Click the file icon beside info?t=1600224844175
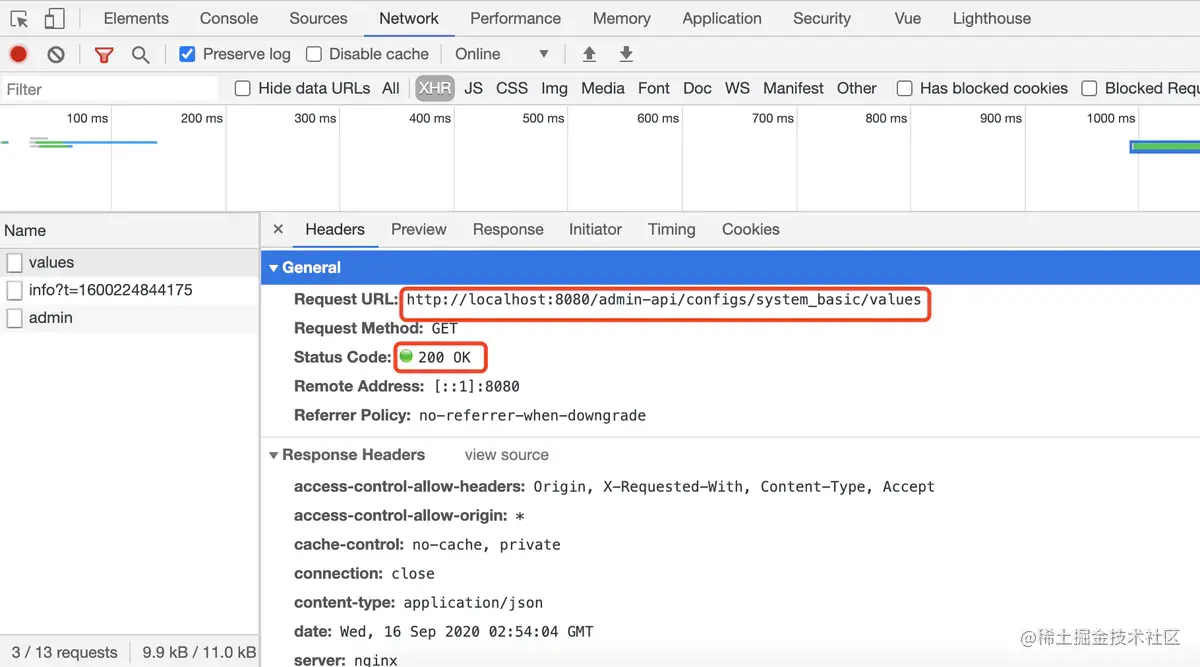This screenshot has height=667, width=1200. (14, 290)
